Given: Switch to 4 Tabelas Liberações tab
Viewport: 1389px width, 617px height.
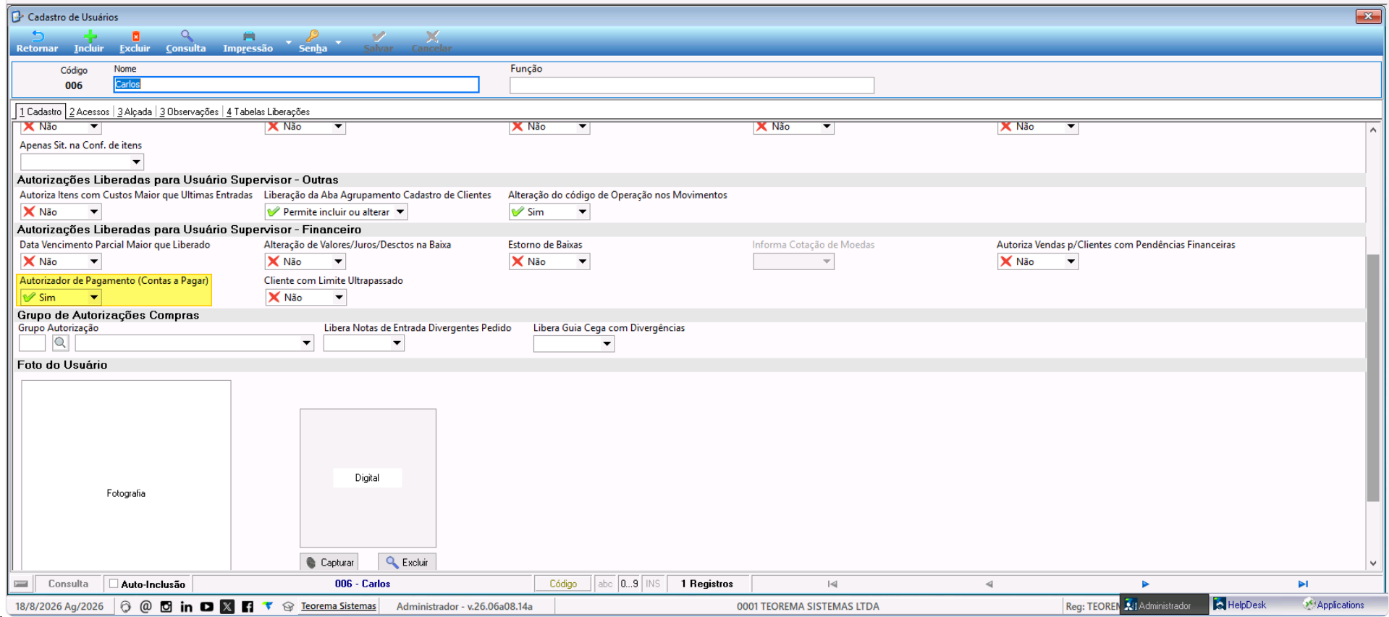Looking at the screenshot, I should click(268, 112).
